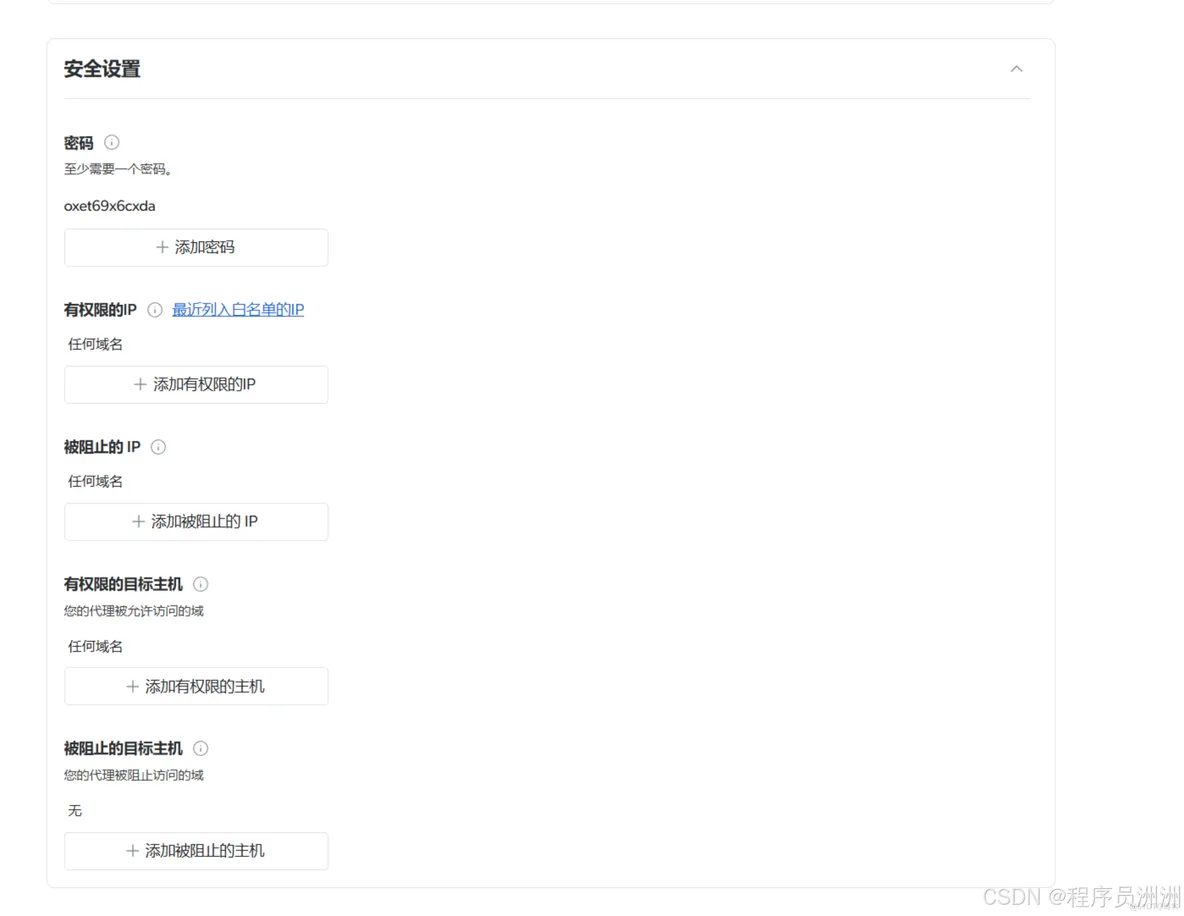Click 任何域名 under 被阻止的 IP

(x=95, y=482)
